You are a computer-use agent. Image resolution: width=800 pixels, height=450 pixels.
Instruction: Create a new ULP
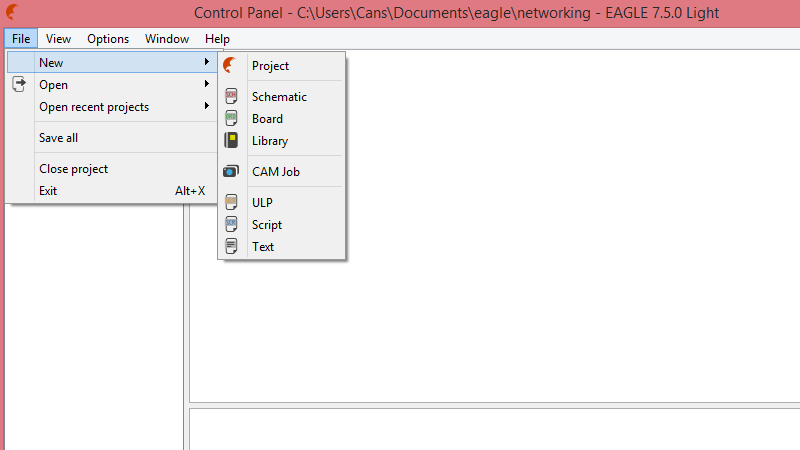[x=282, y=203]
